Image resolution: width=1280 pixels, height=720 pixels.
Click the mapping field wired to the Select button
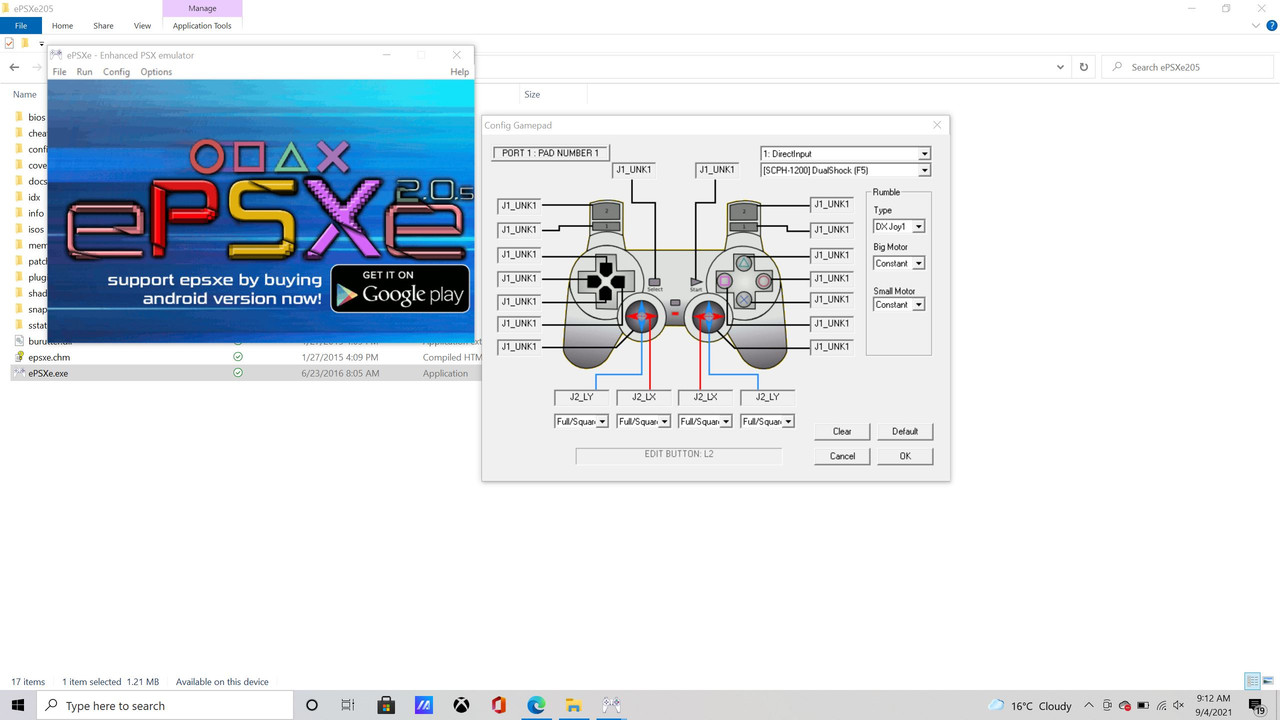634,170
